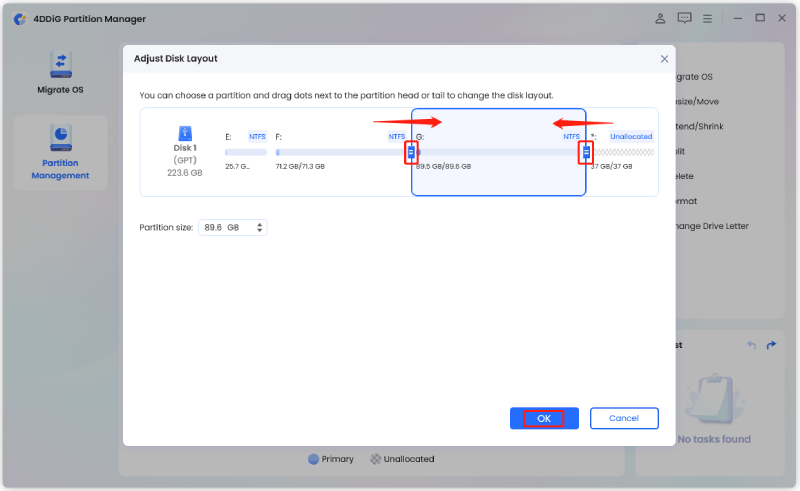Click the Unallocated label tag

click(x=631, y=136)
